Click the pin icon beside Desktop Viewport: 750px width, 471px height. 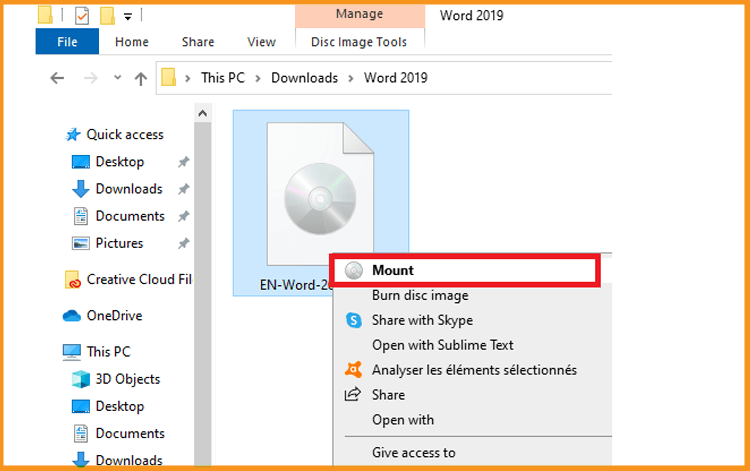[x=184, y=162]
